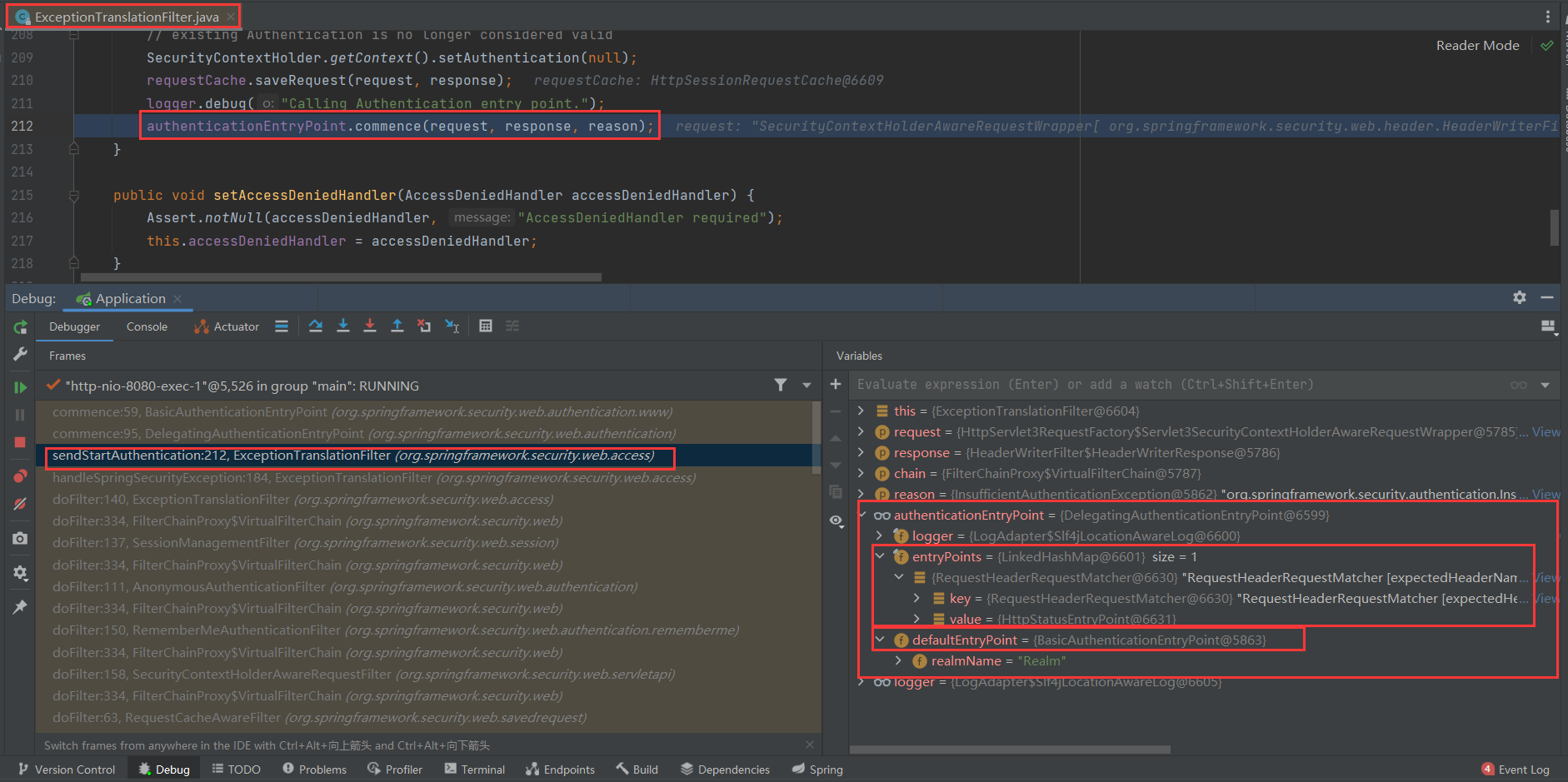Click the Drop Frame icon
The height and width of the screenshot is (782, 1568).
424,326
